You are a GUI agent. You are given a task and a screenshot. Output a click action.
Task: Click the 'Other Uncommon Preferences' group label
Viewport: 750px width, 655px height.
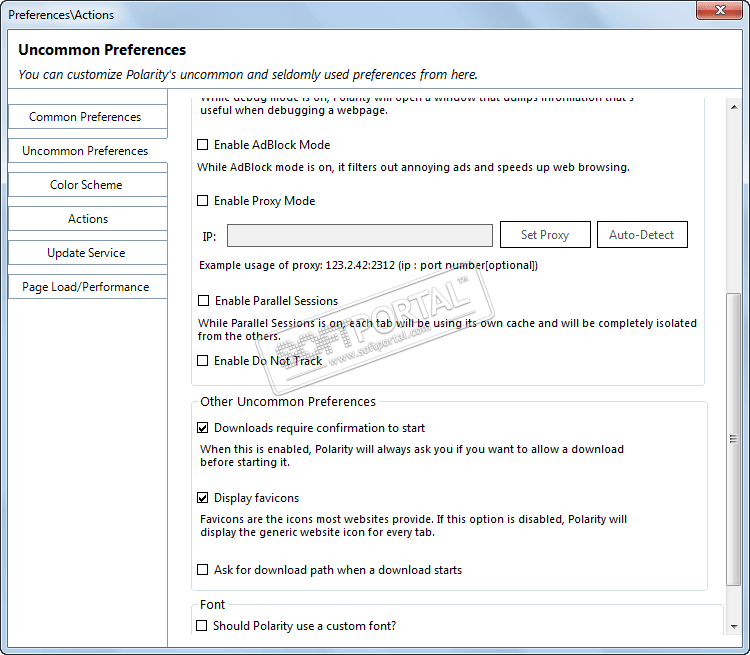pos(288,401)
